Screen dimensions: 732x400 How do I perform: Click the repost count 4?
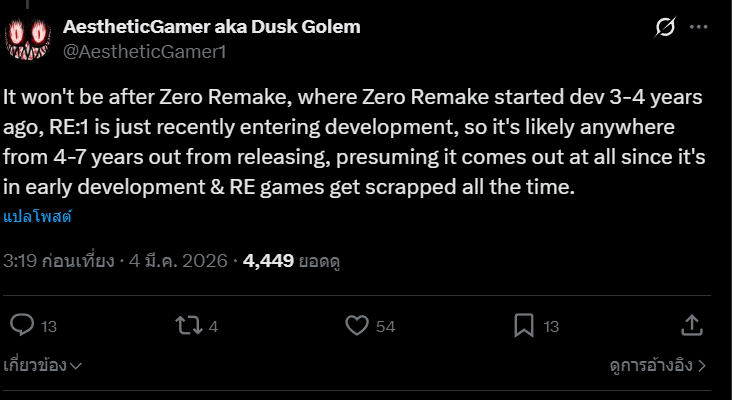(214, 326)
